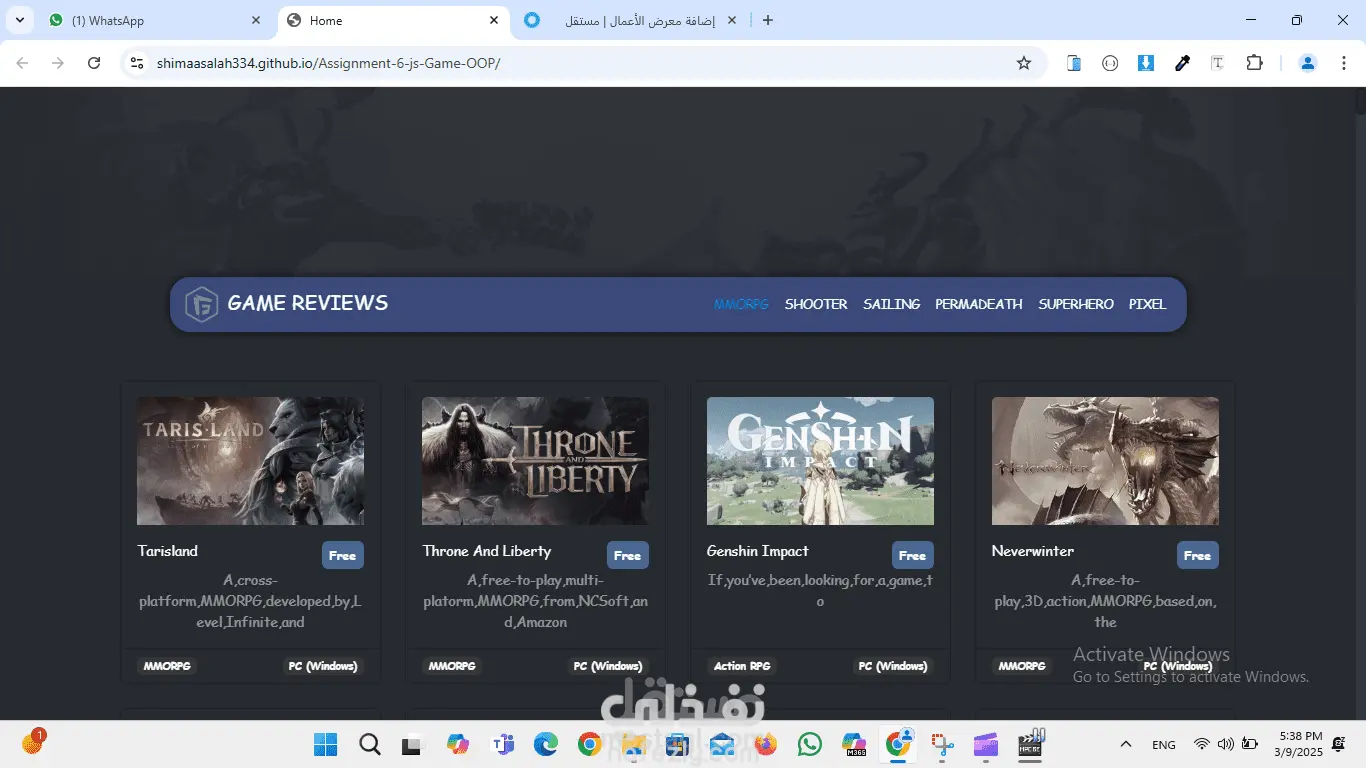Launch Microsoft Edge from the taskbar

545,744
